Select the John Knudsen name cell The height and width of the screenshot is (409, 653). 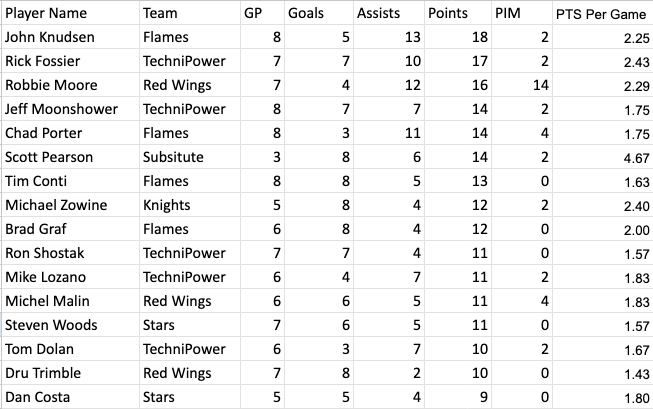pyautogui.click(x=70, y=37)
